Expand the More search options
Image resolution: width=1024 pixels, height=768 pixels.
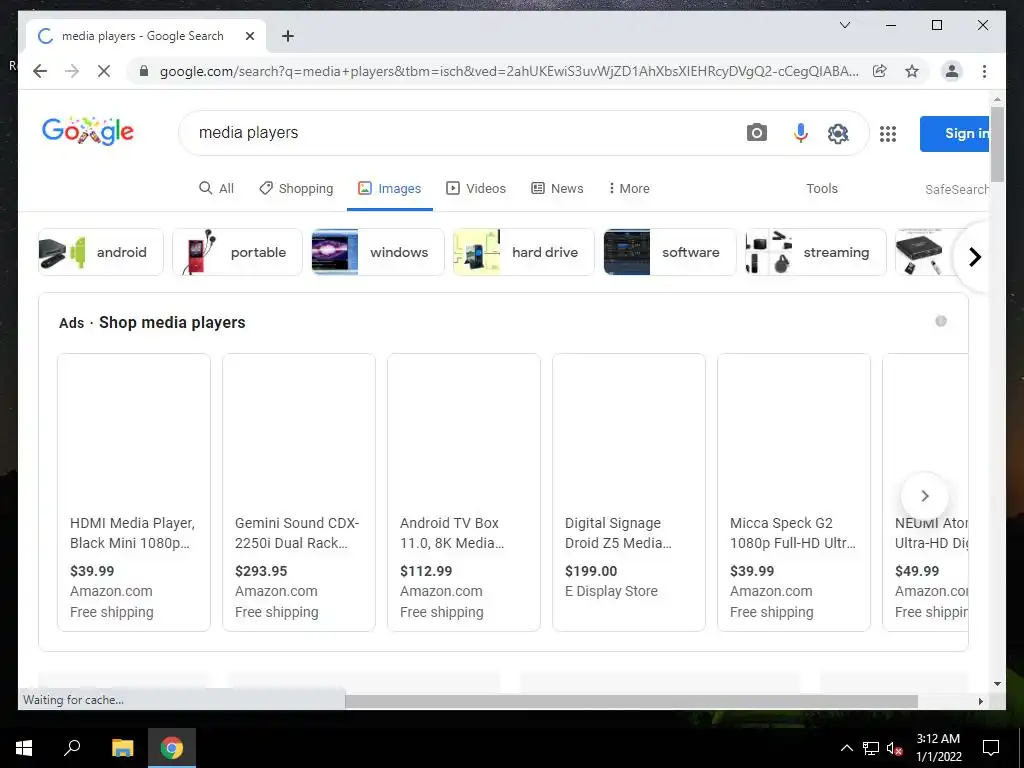pos(629,188)
